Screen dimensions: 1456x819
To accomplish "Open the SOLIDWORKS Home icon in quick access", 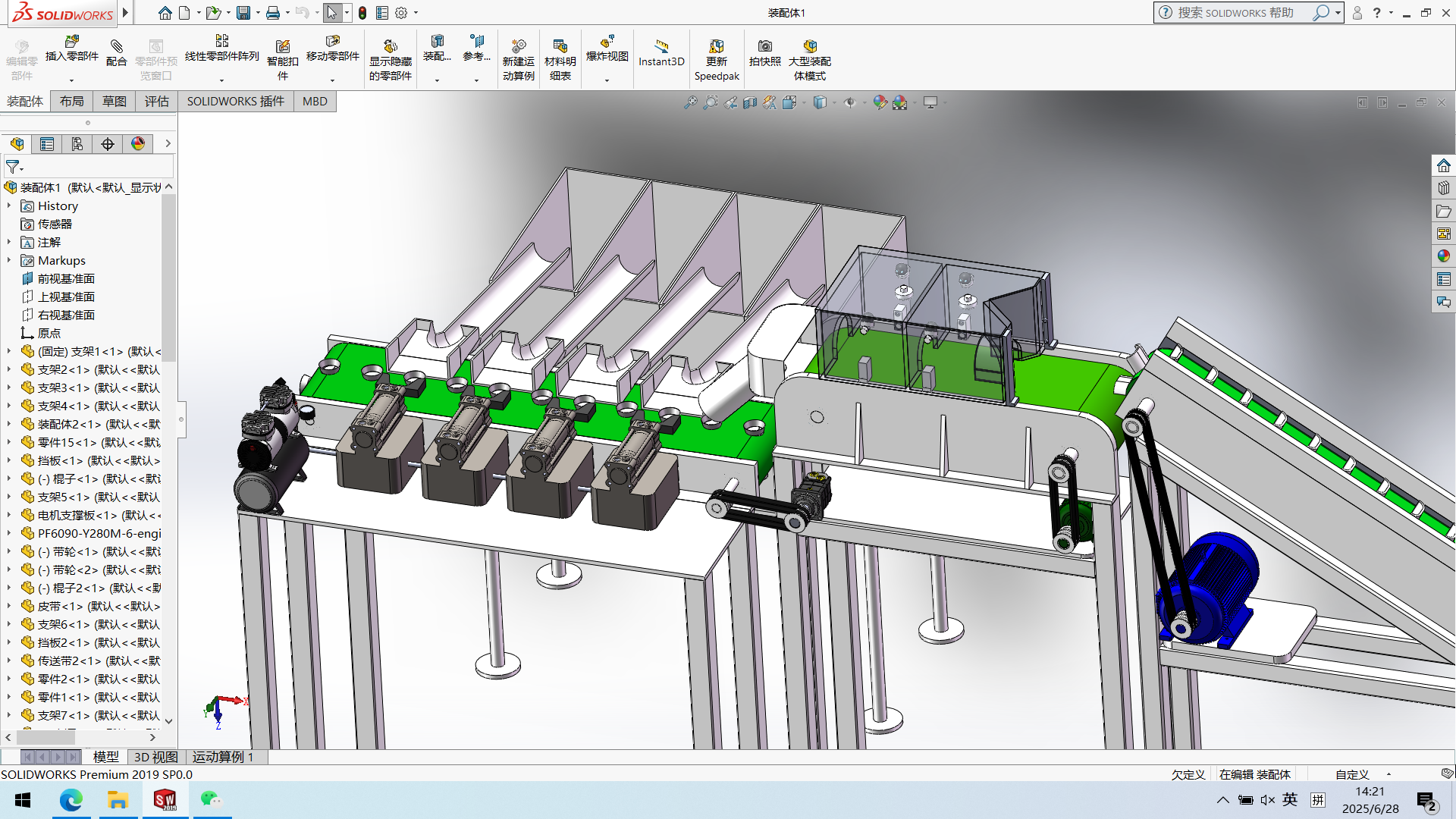I will pos(165,13).
